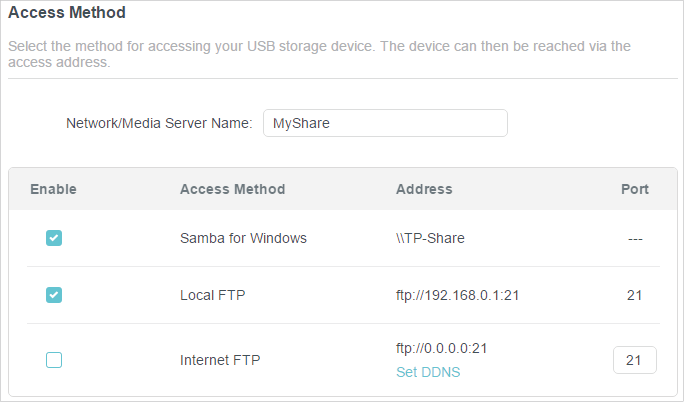Image resolution: width=684 pixels, height=402 pixels.
Task: Click the Enable column header
Action: [53, 189]
